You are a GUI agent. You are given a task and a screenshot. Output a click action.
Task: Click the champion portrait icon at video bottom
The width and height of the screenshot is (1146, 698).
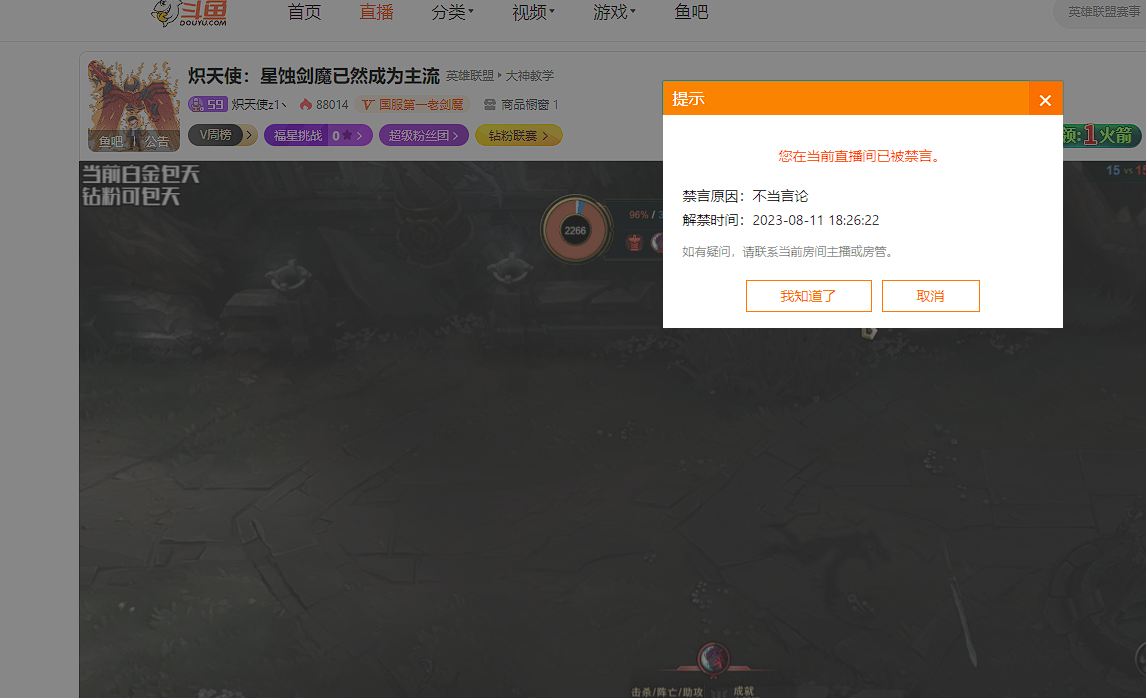point(713,659)
